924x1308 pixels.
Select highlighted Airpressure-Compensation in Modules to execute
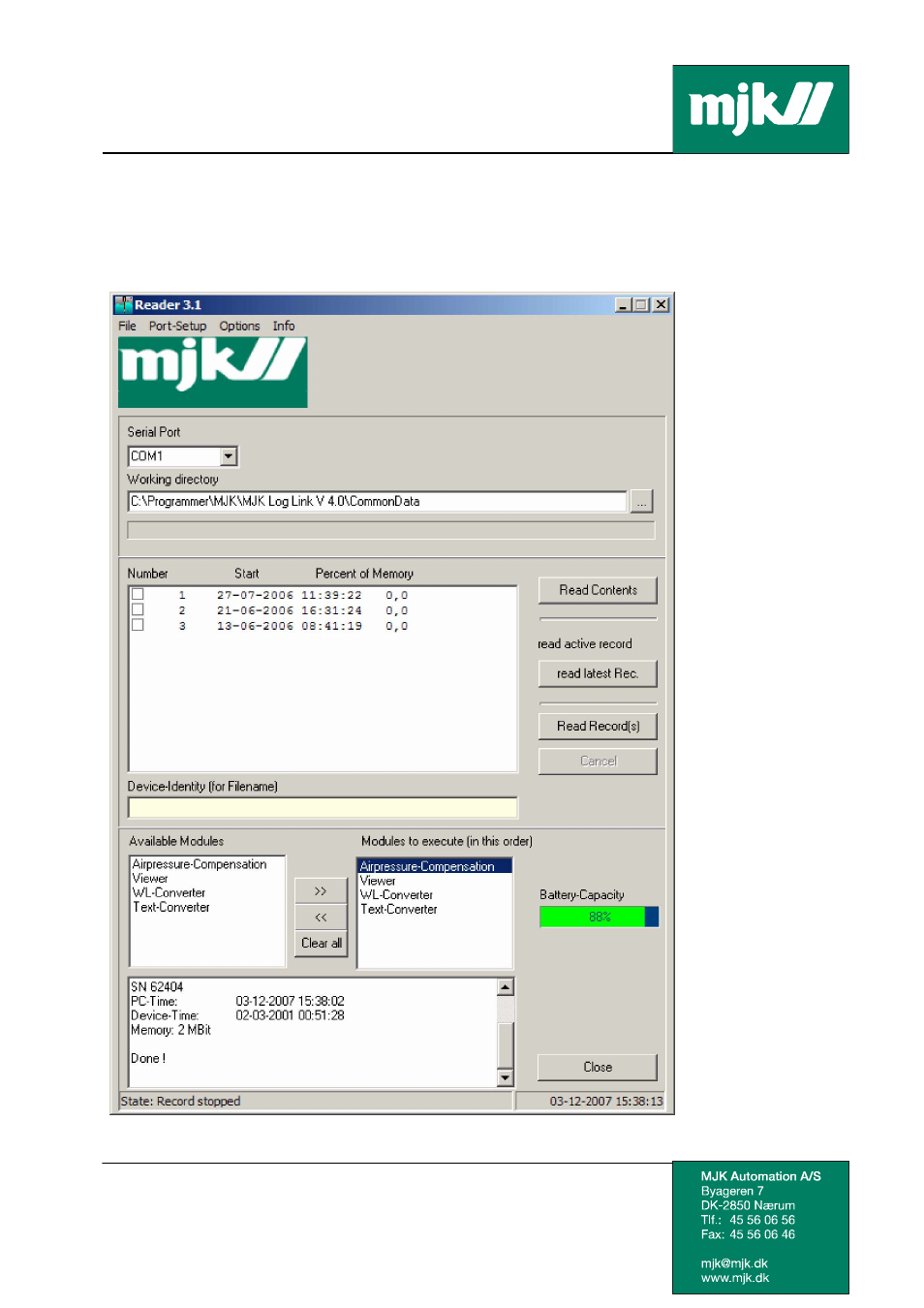coord(434,866)
